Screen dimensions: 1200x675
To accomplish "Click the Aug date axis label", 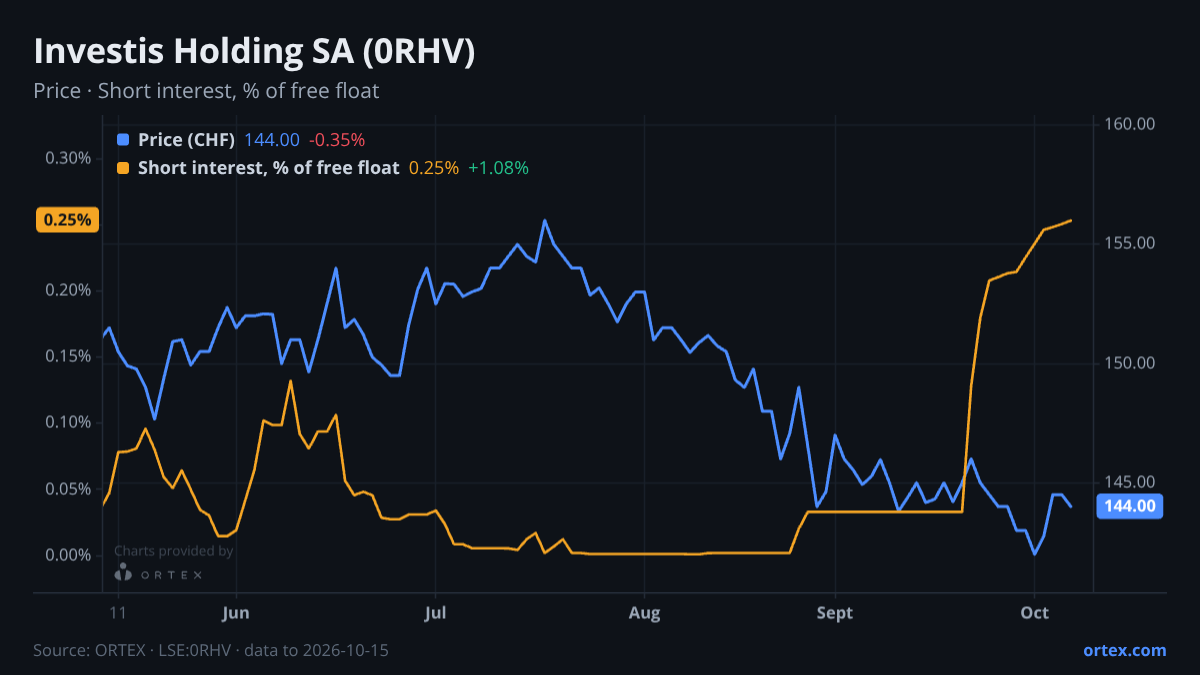I will [x=645, y=613].
